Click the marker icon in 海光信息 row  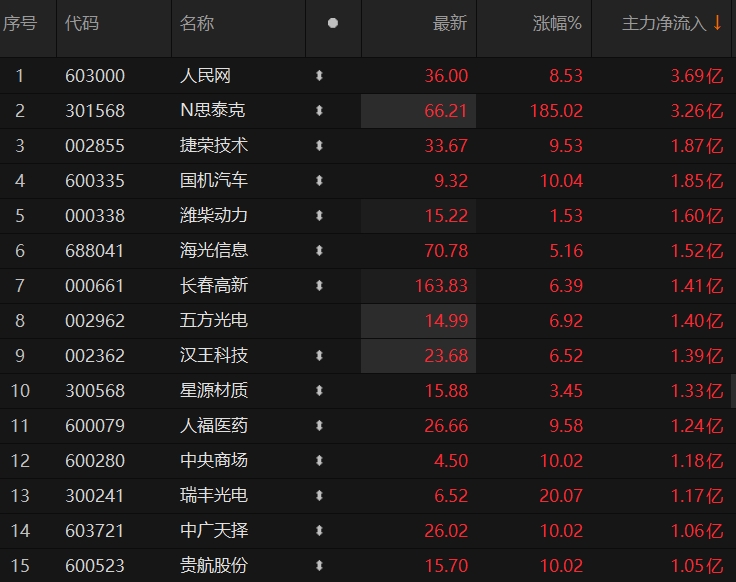319,251
